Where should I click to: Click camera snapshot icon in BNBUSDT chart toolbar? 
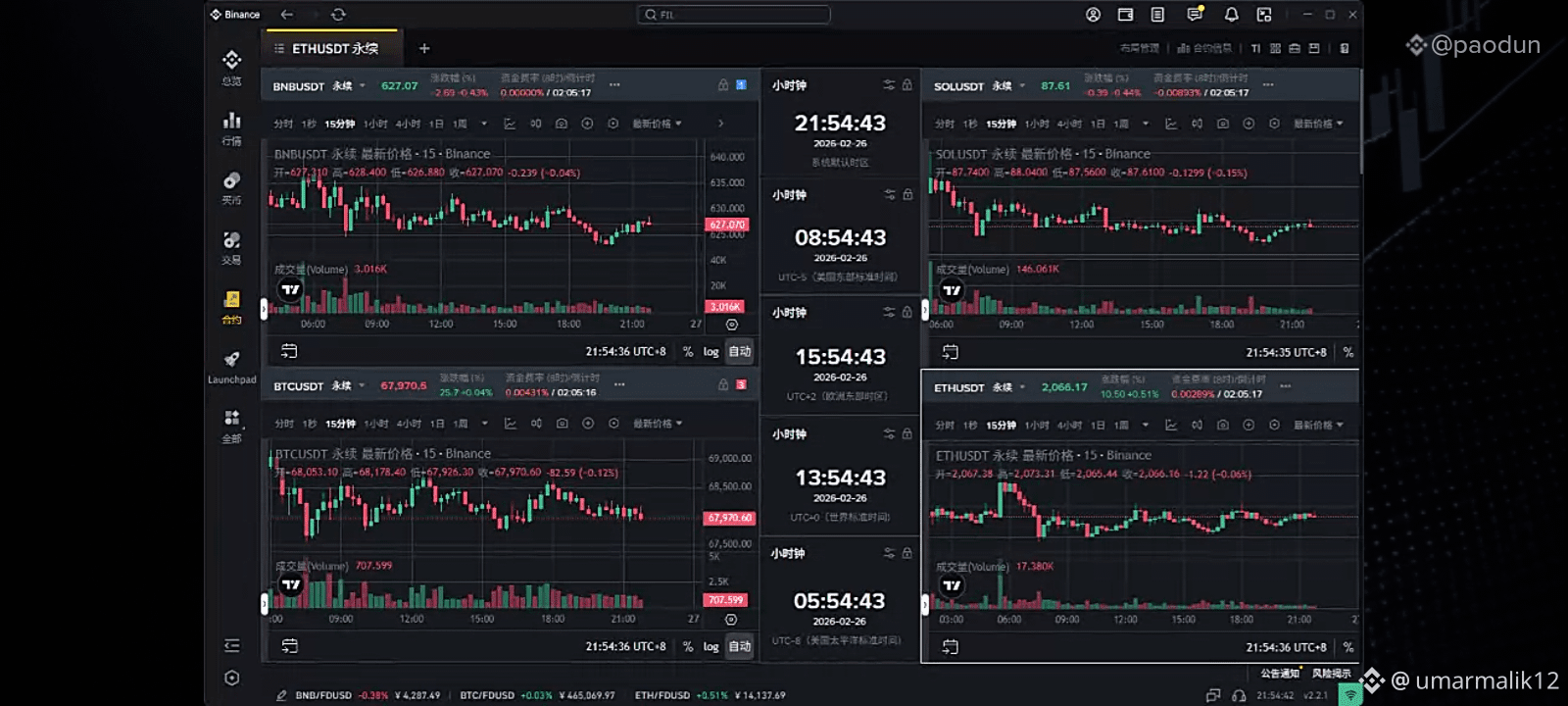562,124
